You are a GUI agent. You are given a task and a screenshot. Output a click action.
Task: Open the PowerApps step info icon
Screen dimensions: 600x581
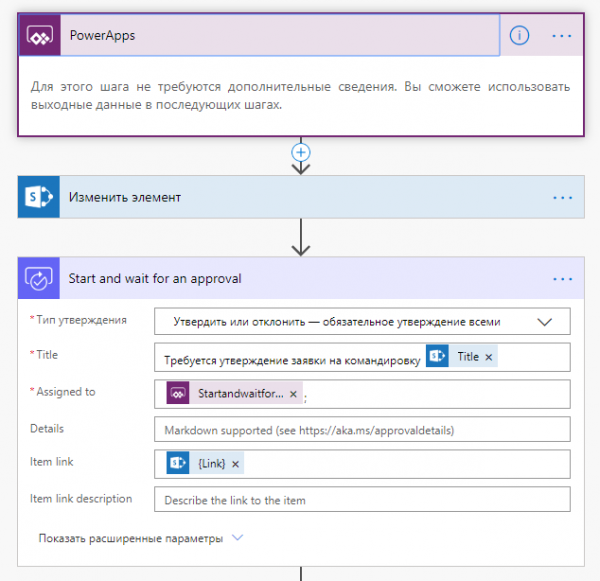coord(519,36)
